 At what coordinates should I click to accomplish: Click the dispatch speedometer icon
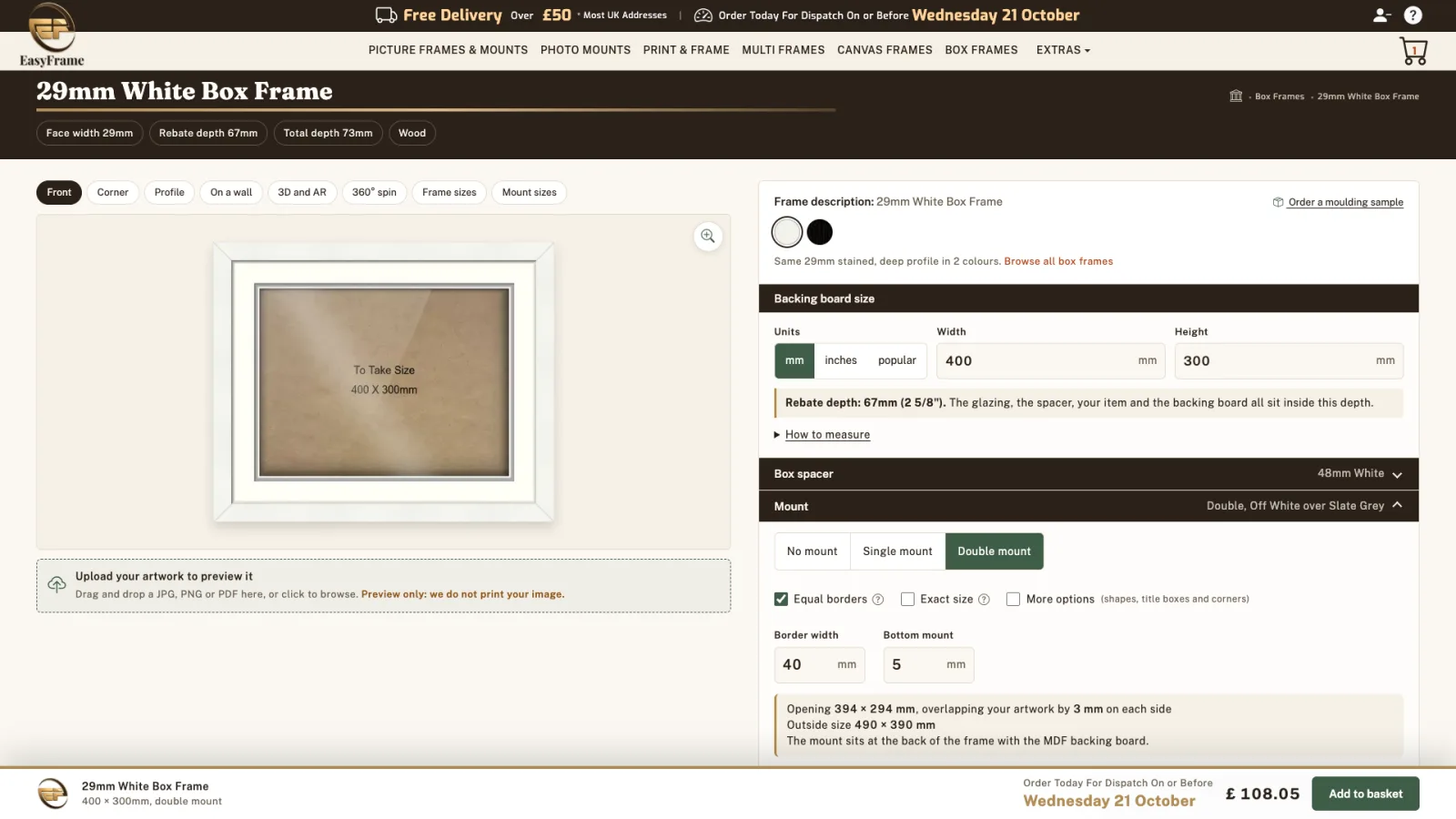coord(703,15)
